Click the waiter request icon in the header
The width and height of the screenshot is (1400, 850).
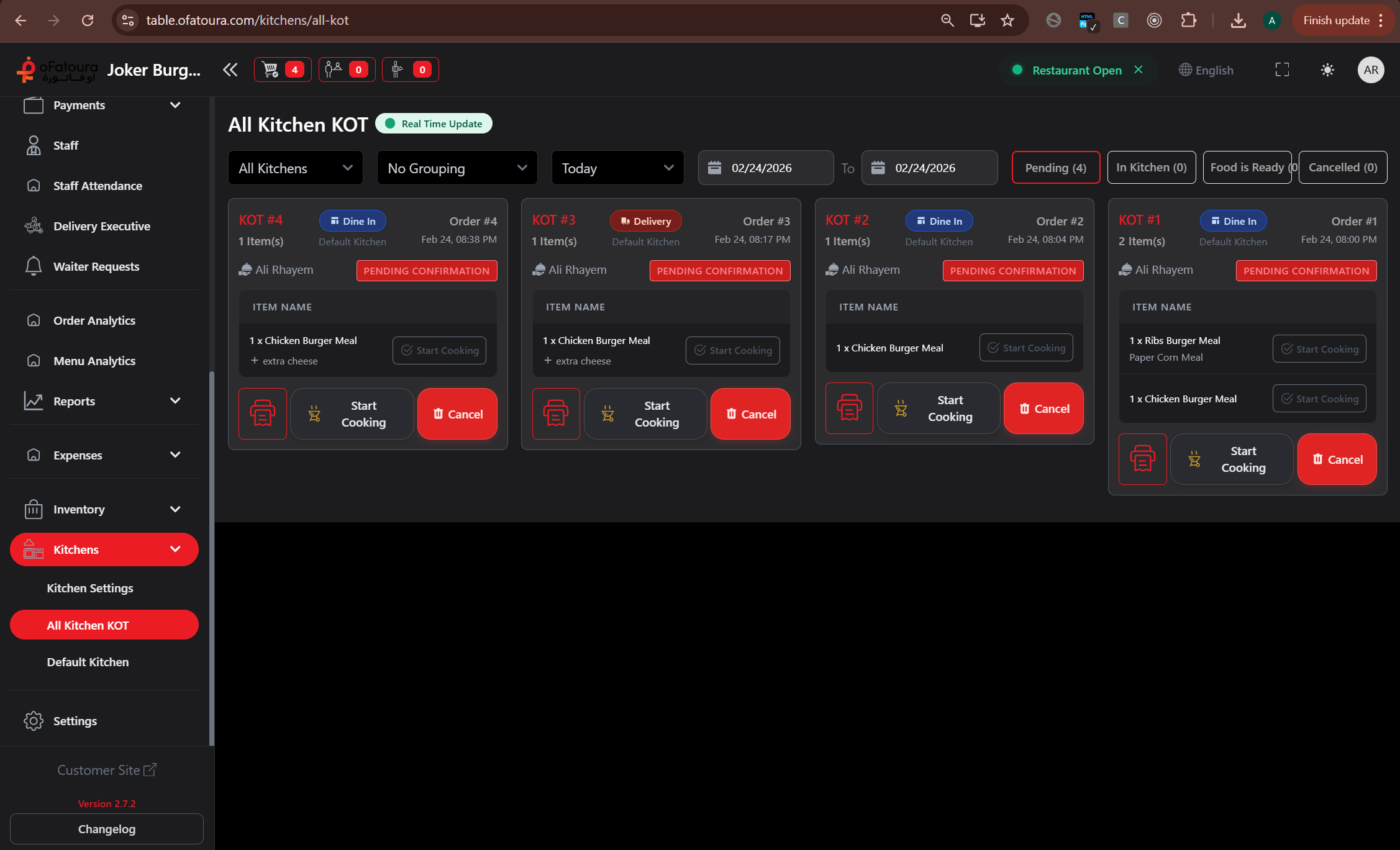point(410,70)
